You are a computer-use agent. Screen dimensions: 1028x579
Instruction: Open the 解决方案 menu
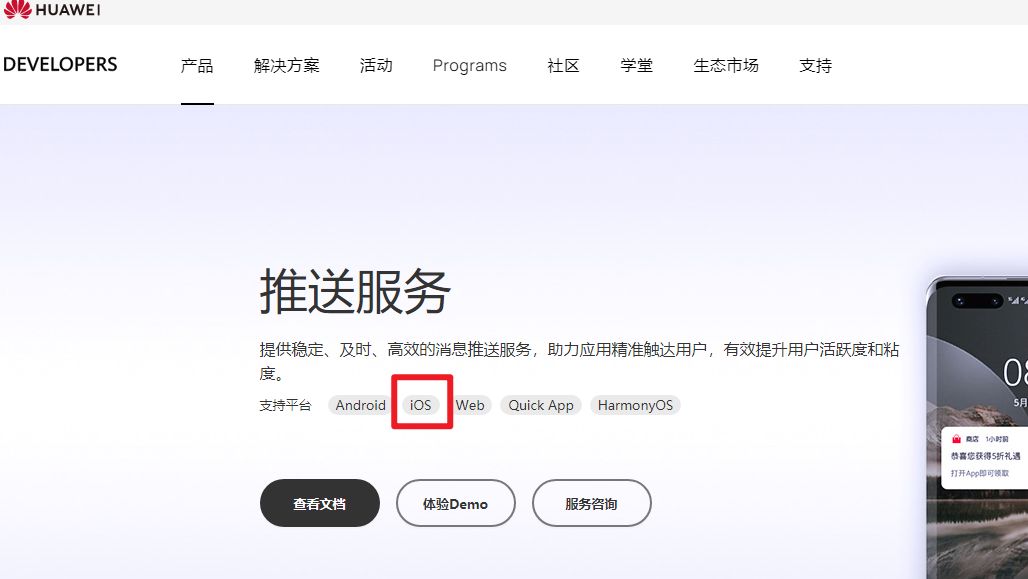click(x=287, y=66)
